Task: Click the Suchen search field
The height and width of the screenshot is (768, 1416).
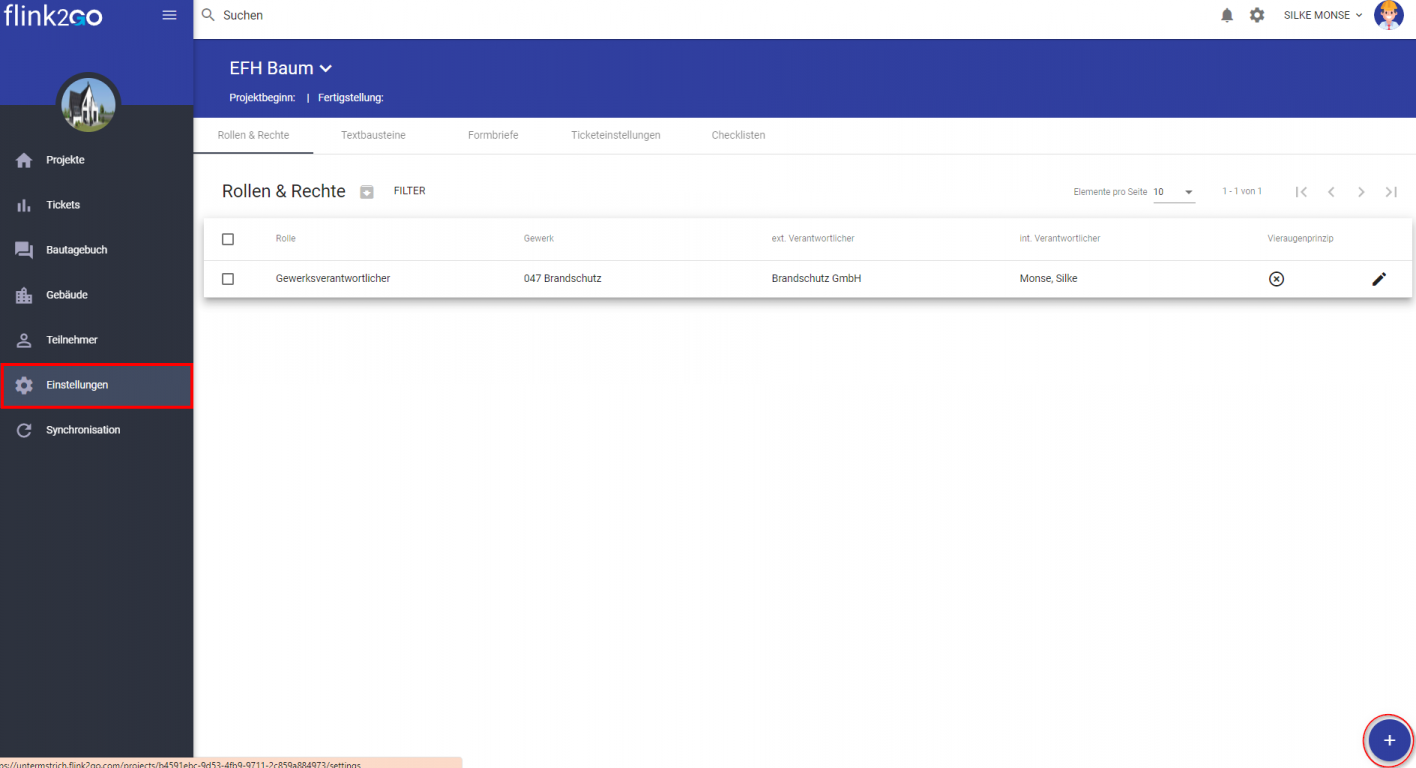Action: click(x=400, y=16)
